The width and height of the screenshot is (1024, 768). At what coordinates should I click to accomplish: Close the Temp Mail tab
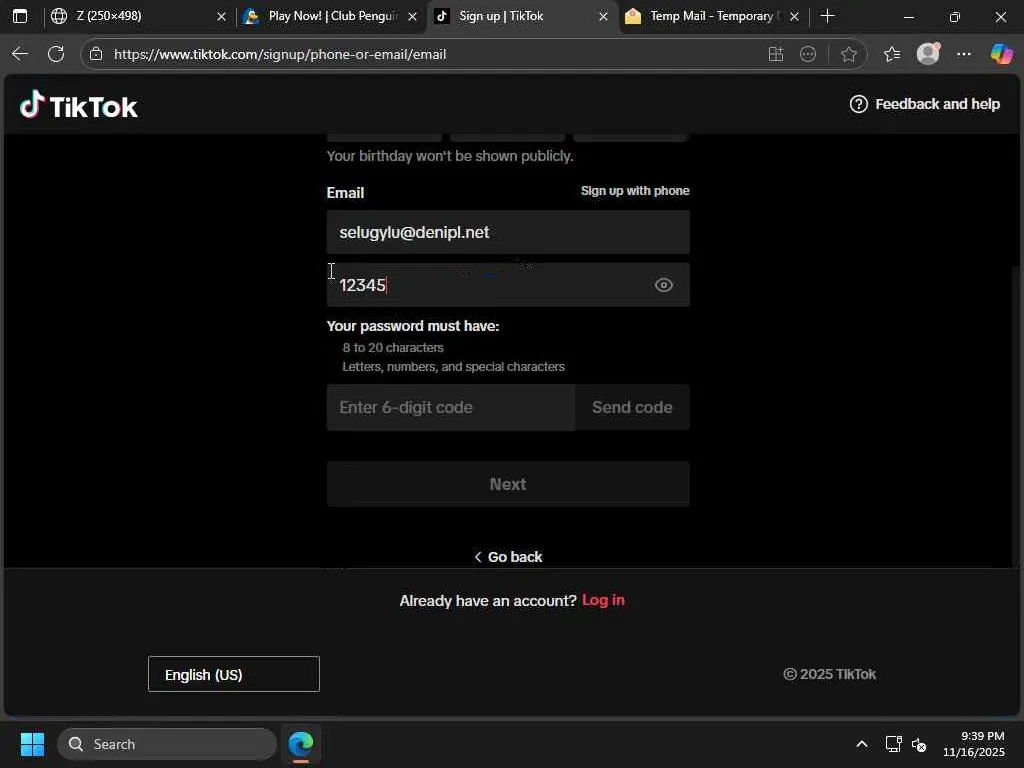tap(794, 16)
